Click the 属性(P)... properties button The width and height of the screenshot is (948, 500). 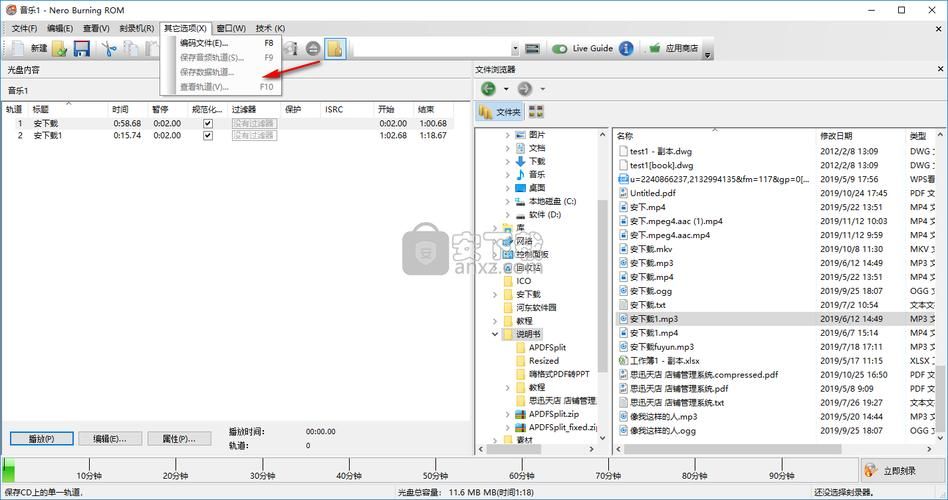tap(179, 438)
